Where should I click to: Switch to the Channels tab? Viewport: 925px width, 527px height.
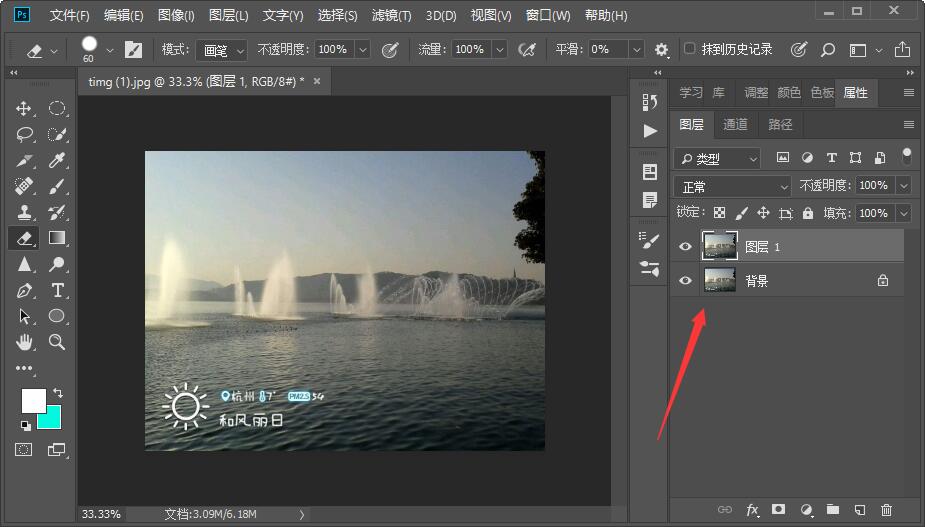click(x=735, y=125)
